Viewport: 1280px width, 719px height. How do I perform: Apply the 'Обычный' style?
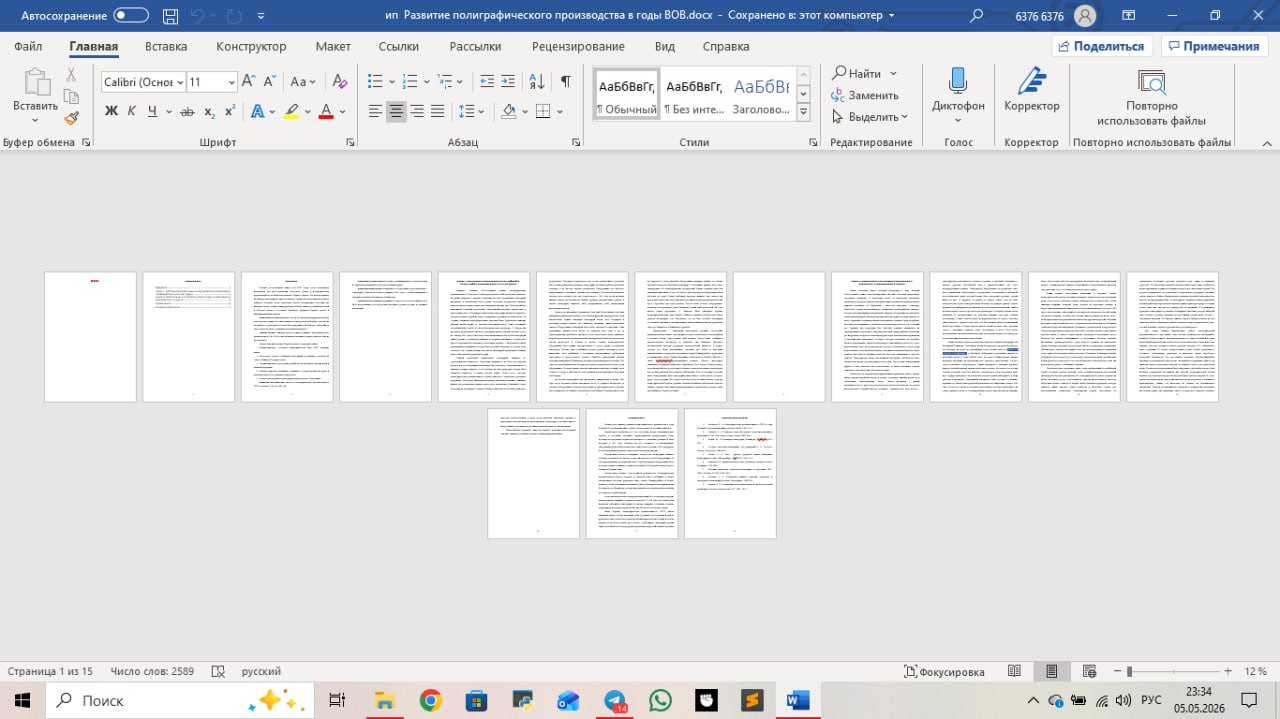(x=627, y=95)
